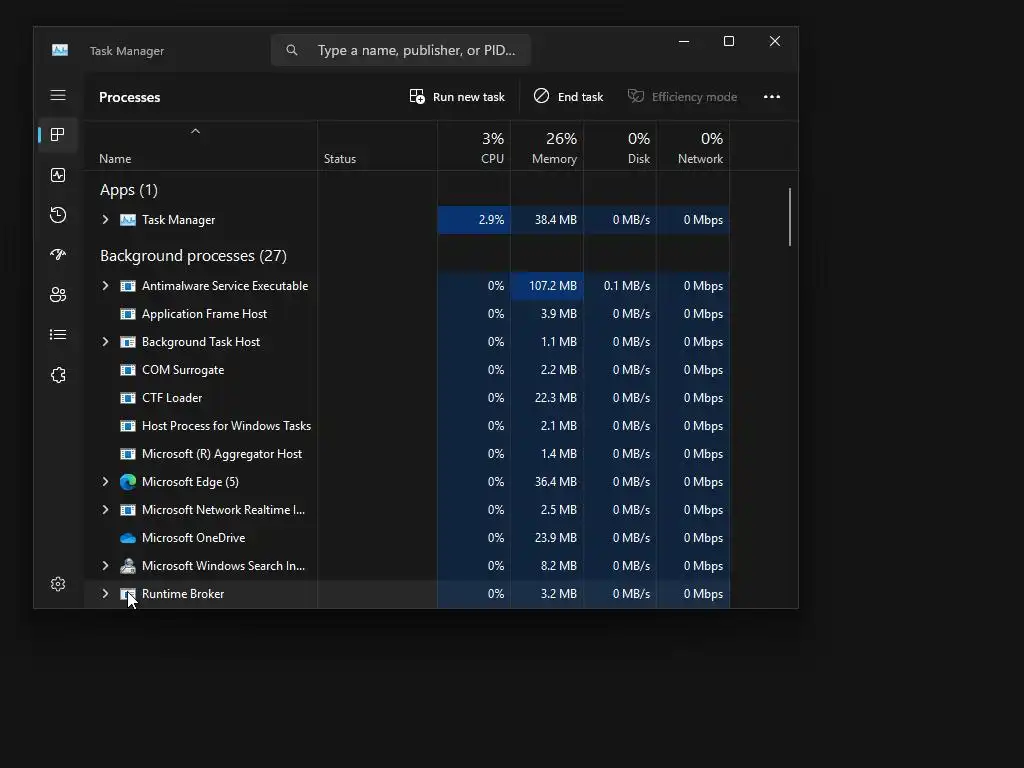Click the search magnifier icon
The height and width of the screenshot is (768, 1024).
point(292,50)
